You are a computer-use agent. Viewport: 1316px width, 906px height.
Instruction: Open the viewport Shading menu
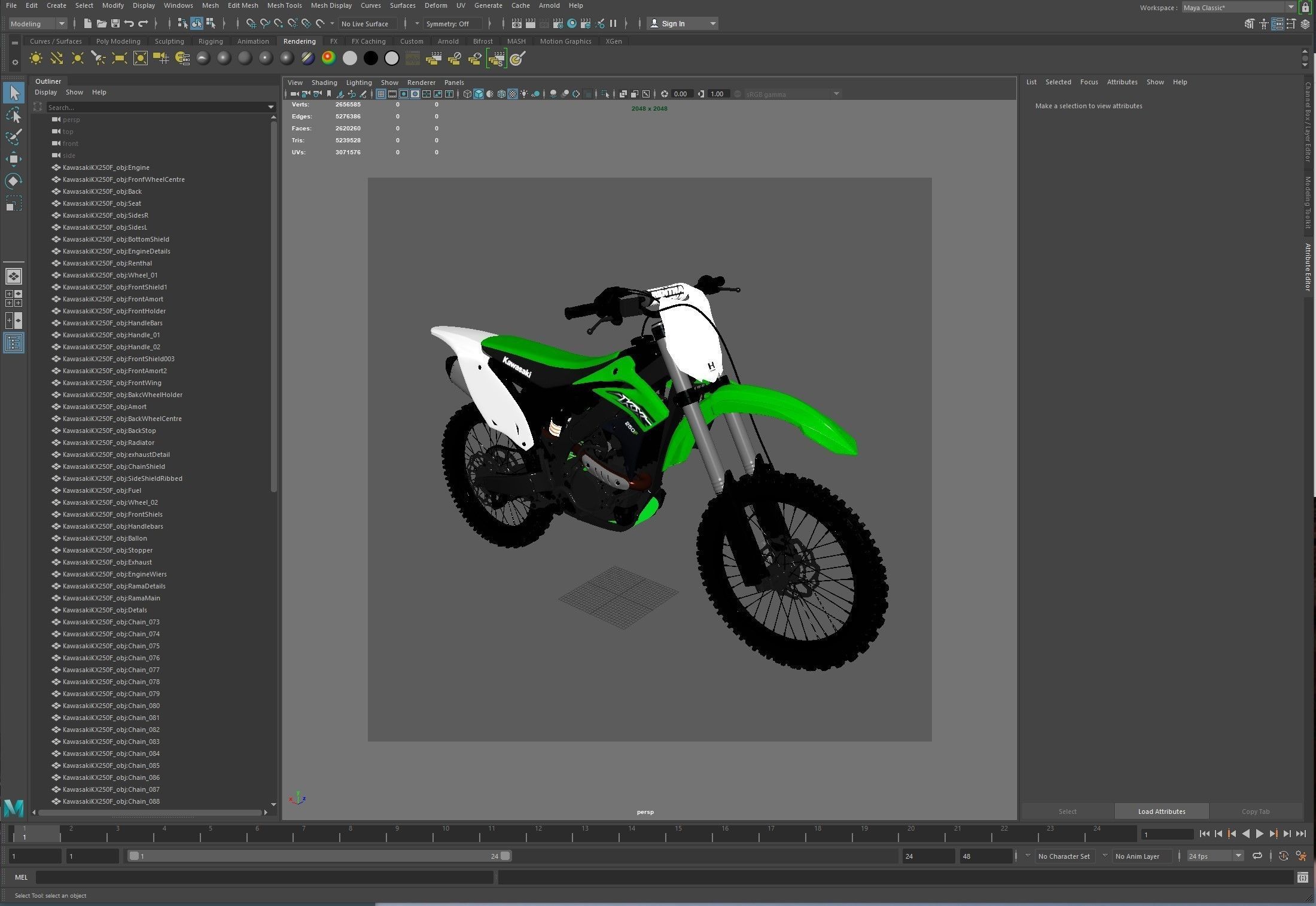pyautogui.click(x=324, y=83)
